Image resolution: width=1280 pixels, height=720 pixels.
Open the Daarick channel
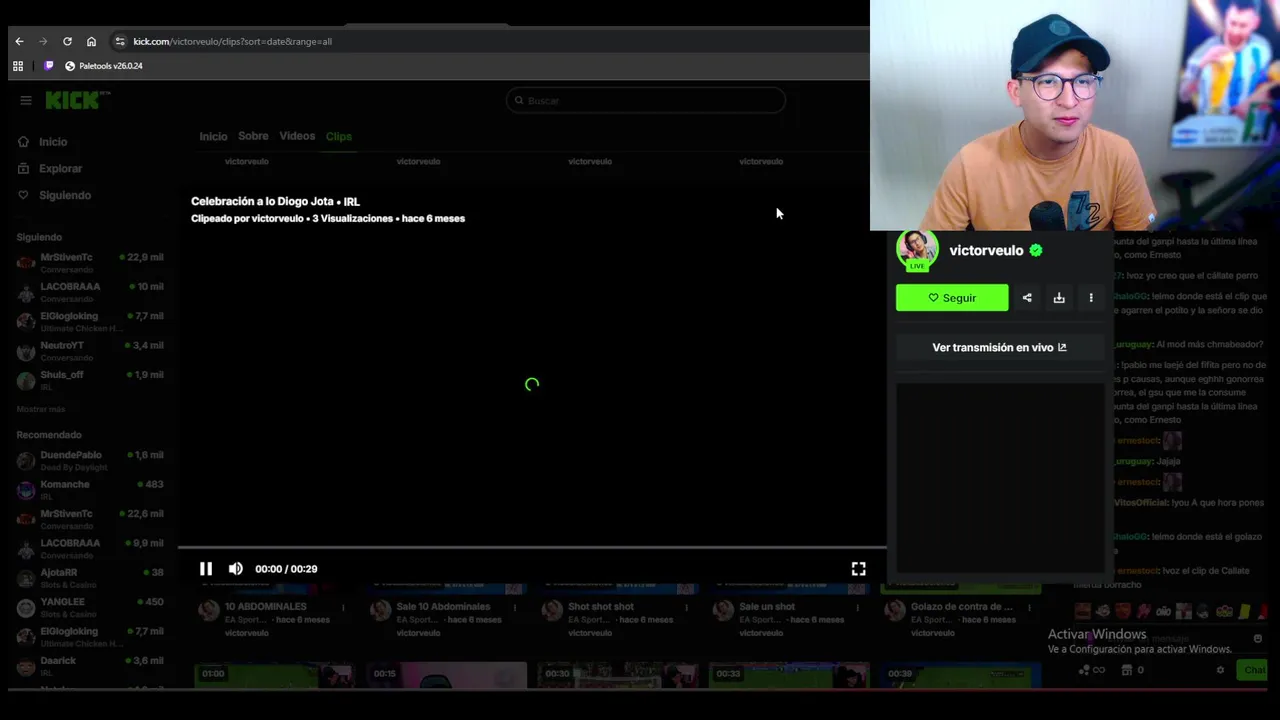coord(90,666)
